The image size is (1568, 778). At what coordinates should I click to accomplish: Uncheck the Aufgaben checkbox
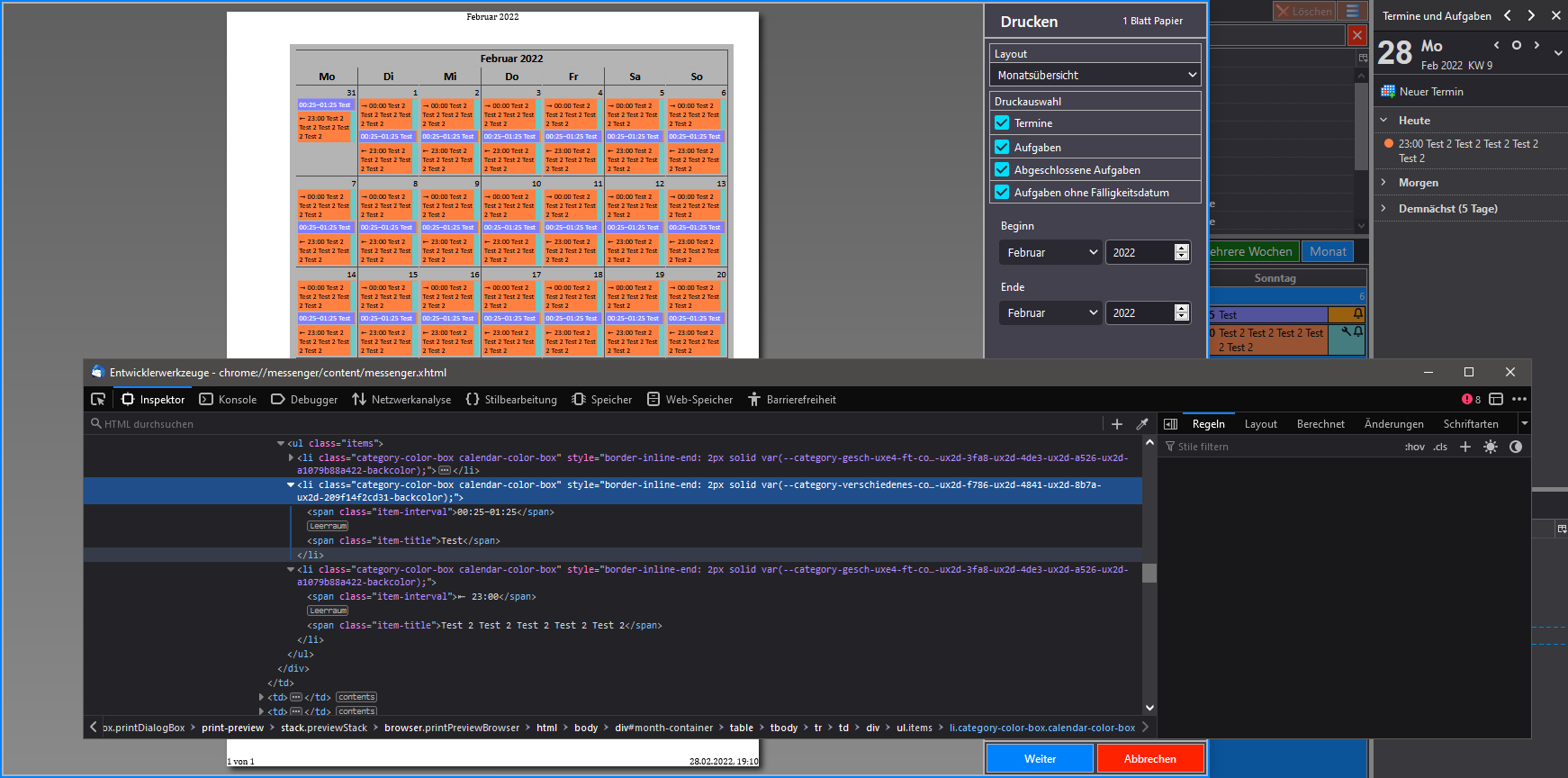tap(1002, 147)
